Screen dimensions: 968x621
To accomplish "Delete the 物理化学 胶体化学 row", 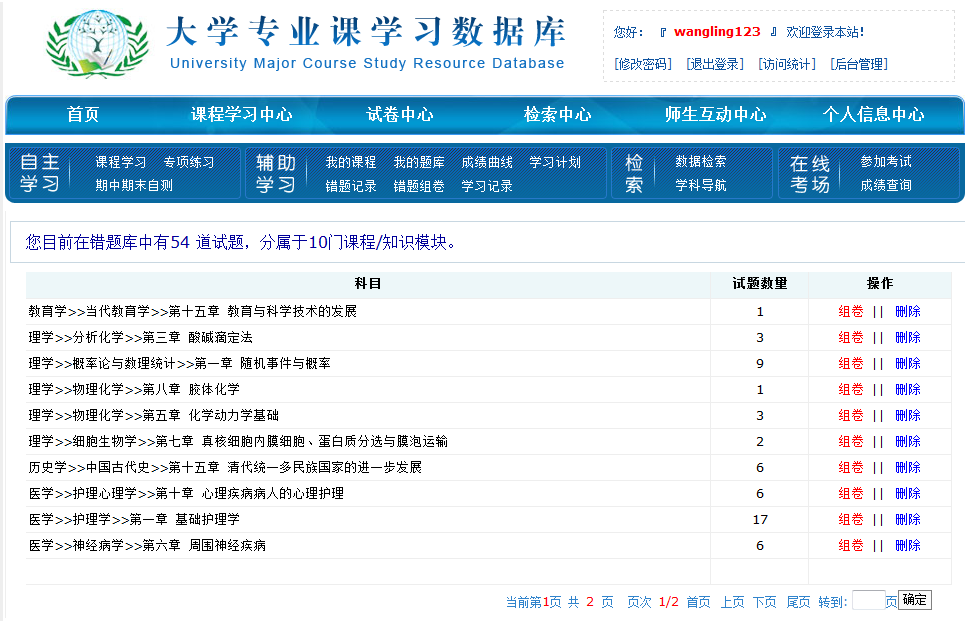I will [908, 389].
